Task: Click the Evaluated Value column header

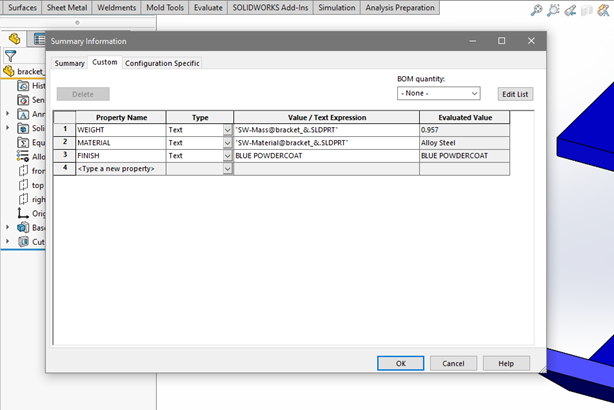Action: (465, 117)
